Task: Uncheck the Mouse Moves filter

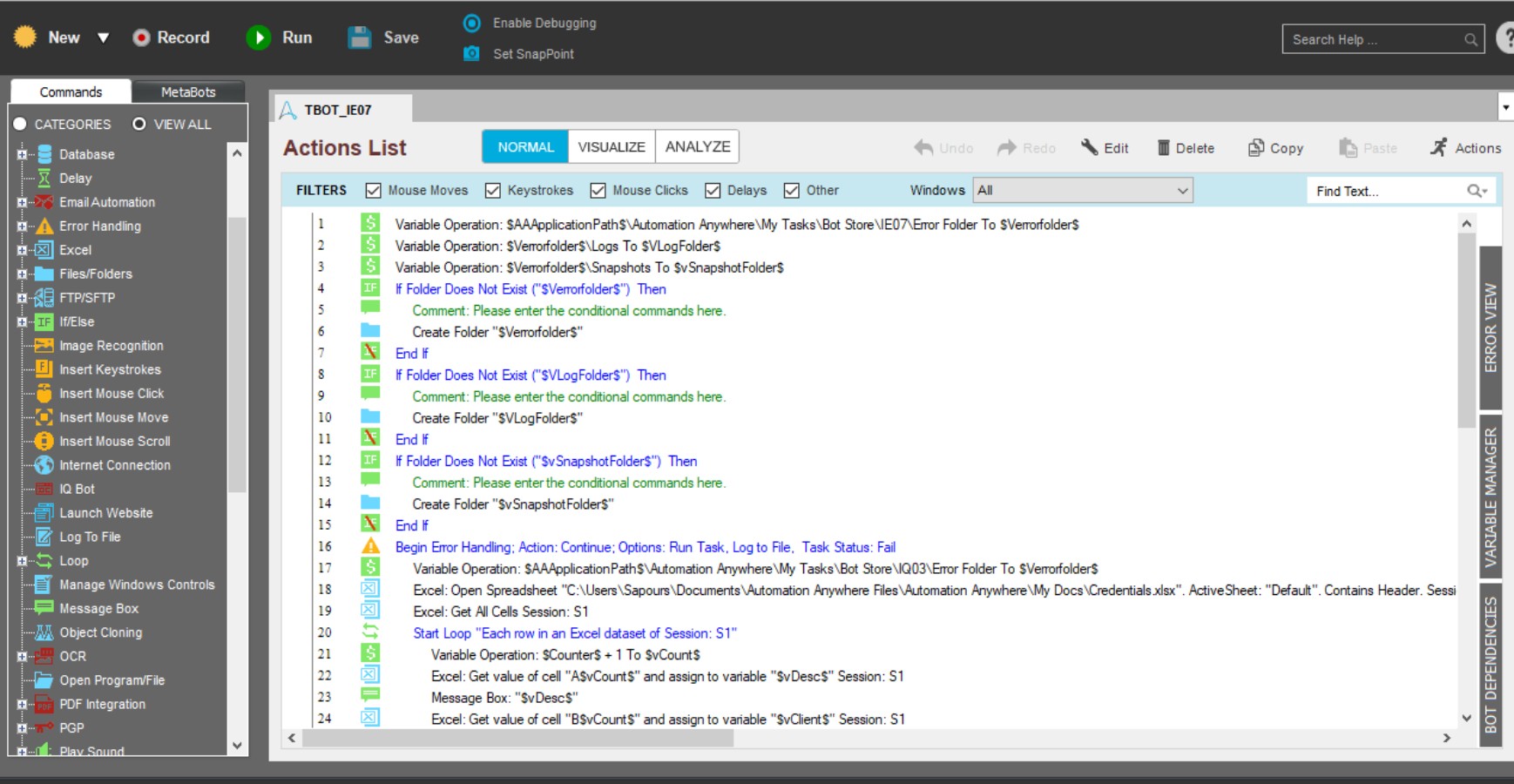Action: pos(374,190)
